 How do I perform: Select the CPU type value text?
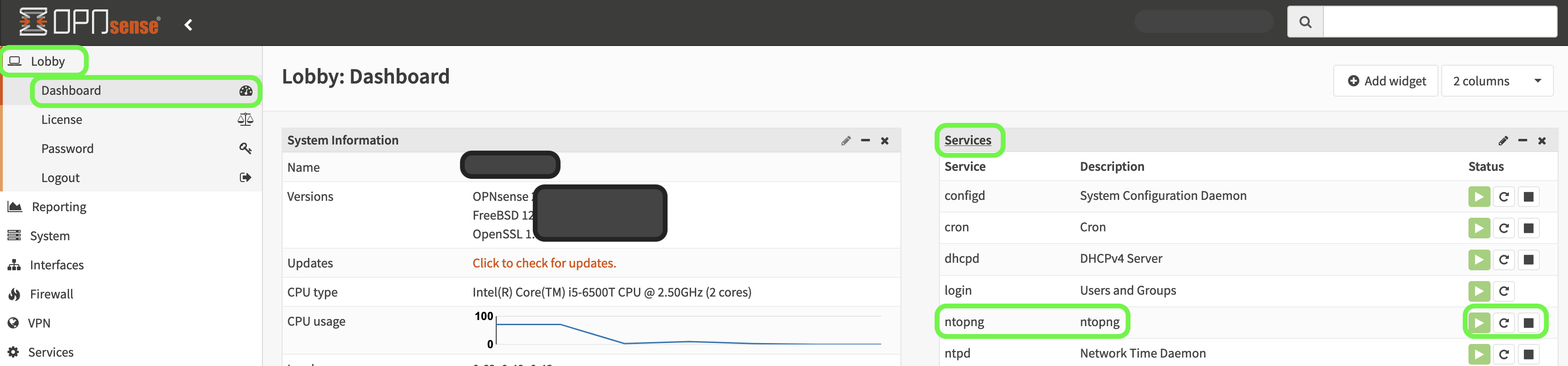tap(612, 292)
